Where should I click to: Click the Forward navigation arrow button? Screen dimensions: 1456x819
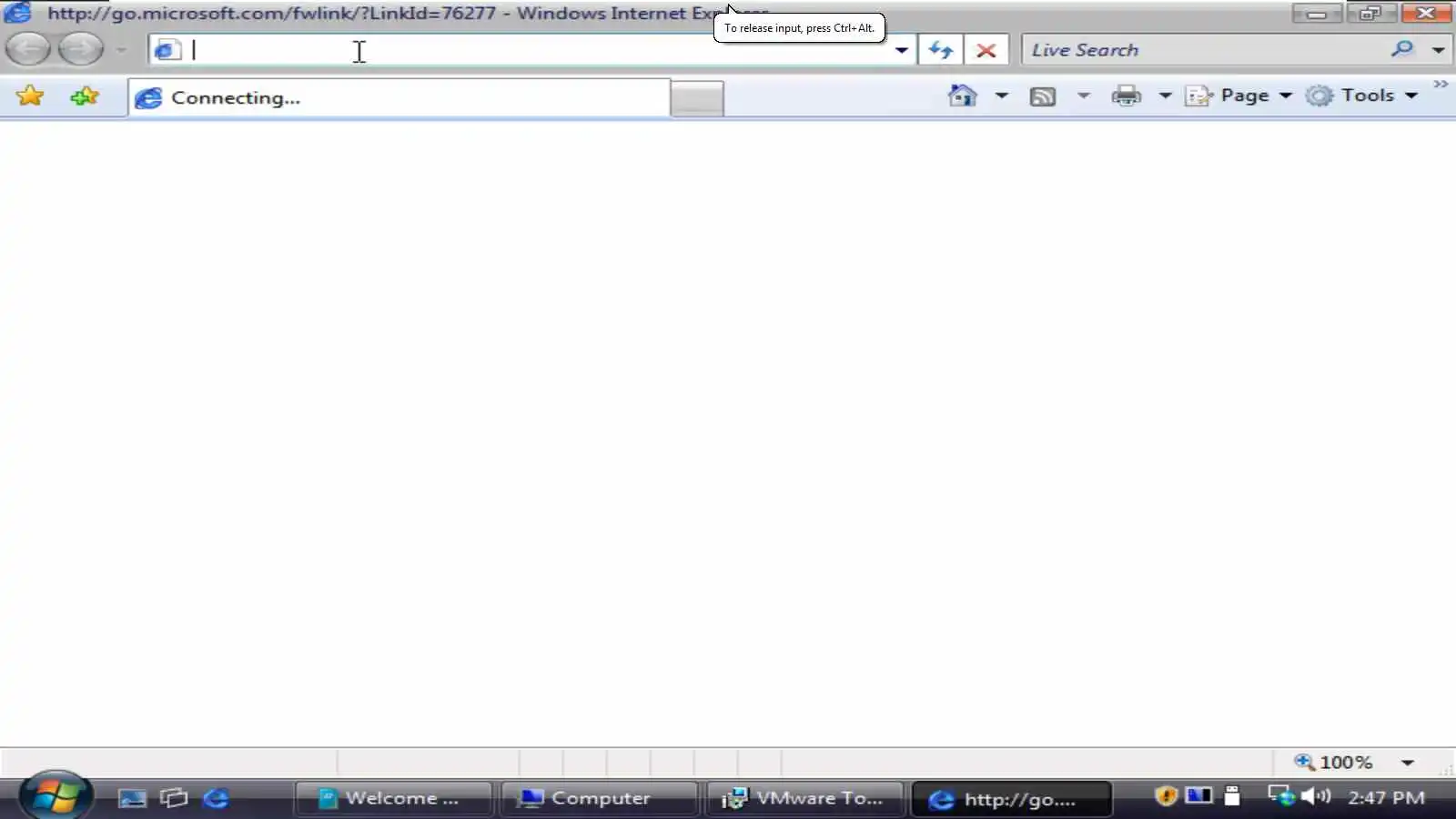(80, 49)
